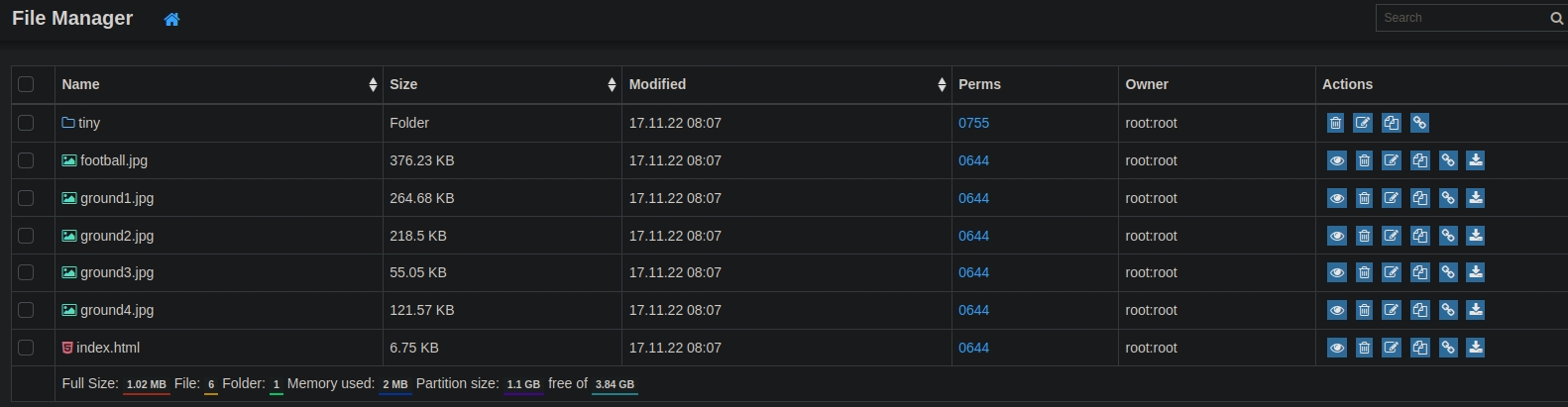Sort by the Modified column arrows

[941, 85]
